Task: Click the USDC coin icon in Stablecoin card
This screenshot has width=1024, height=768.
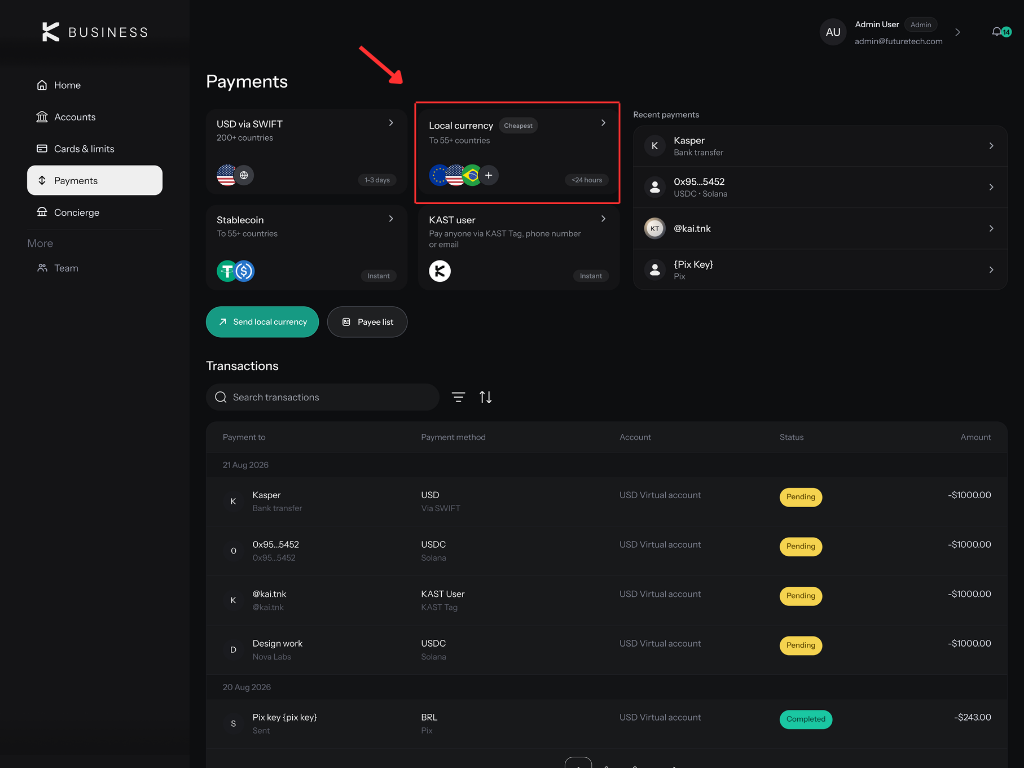Action: tap(244, 271)
